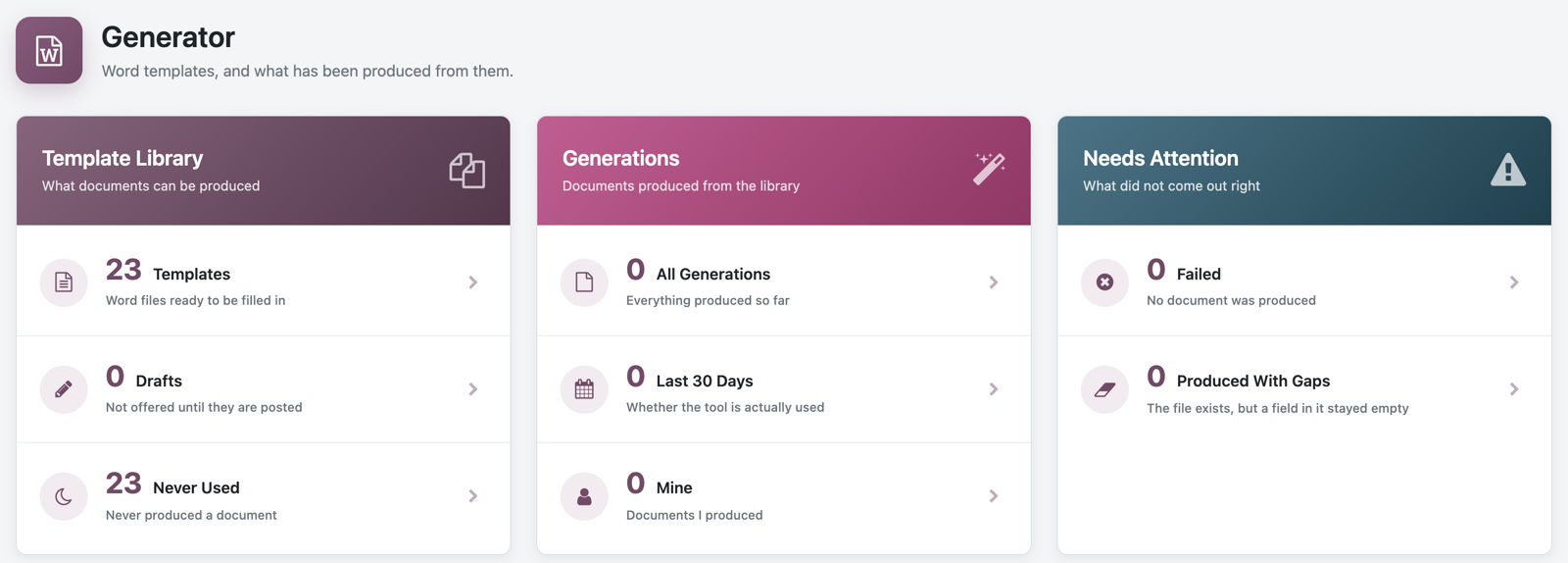Click the Needs Attention warning triangle icon
Screen dimensions: 1568x563
tap(1508, 170)
